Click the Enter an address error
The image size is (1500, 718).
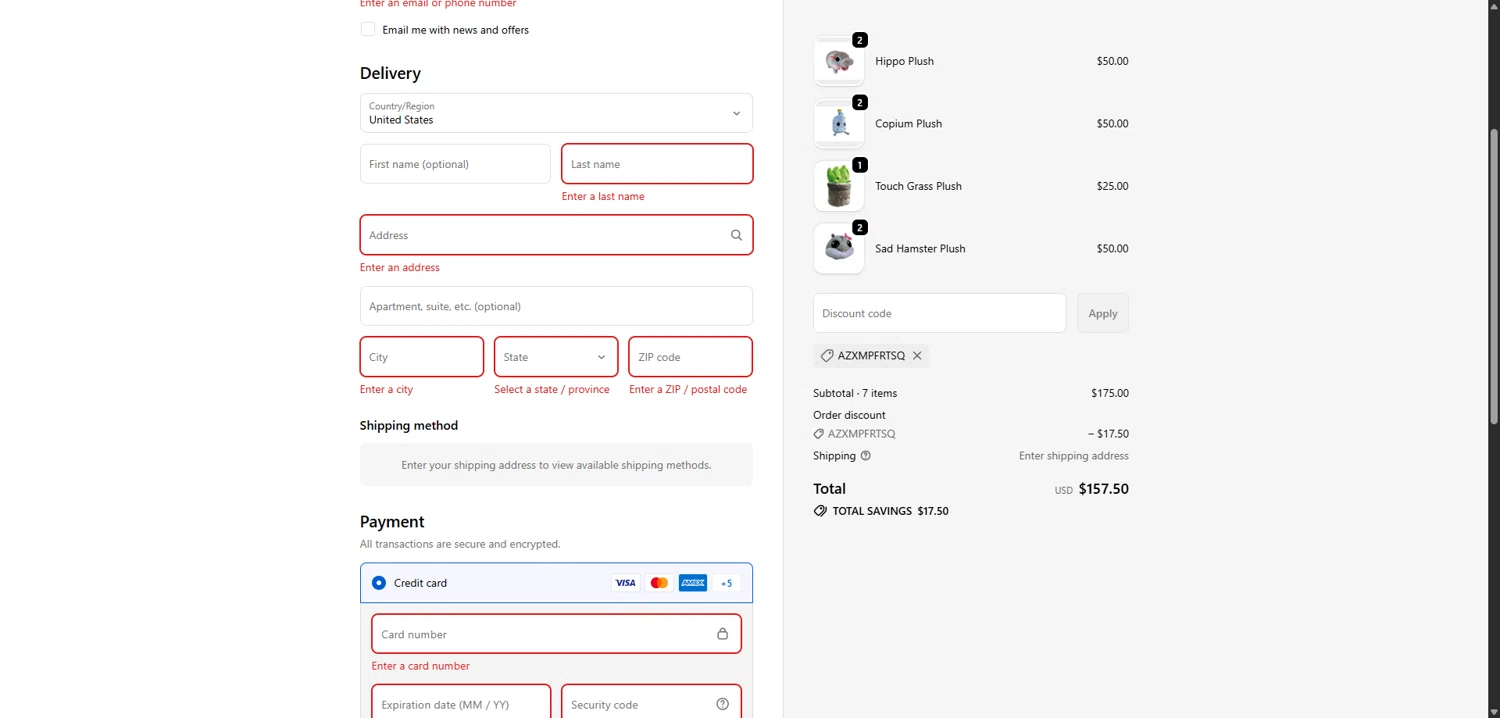tap(400, 267)
